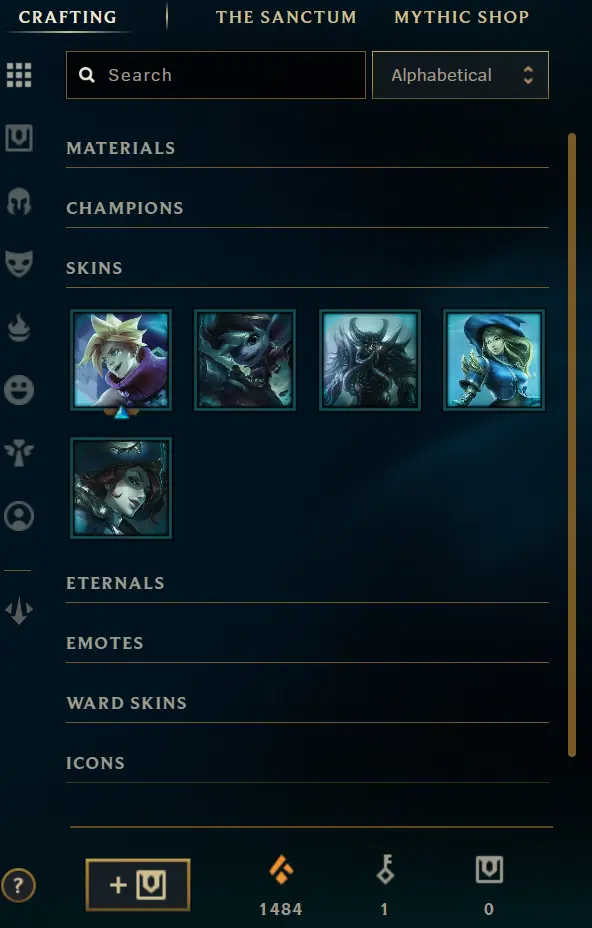Expand the Materials section
Image resolution: width=592 pixels, height=928 pixels.
307,148
